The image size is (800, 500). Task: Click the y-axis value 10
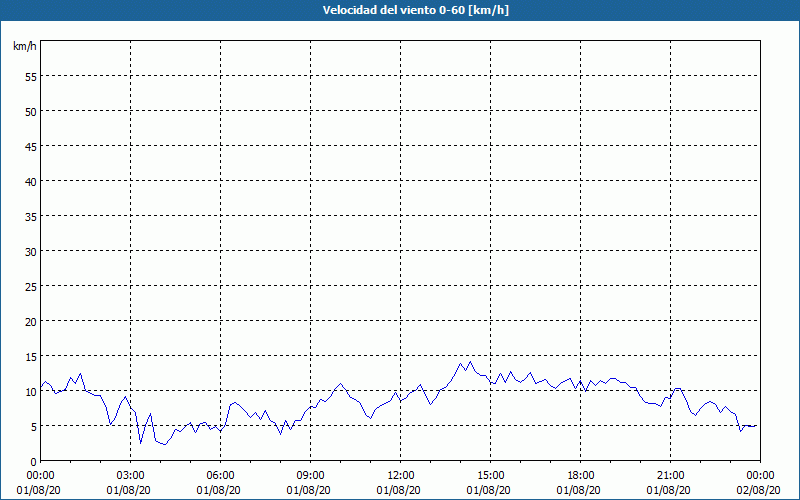pyautogui.click(x=31, y=392)
